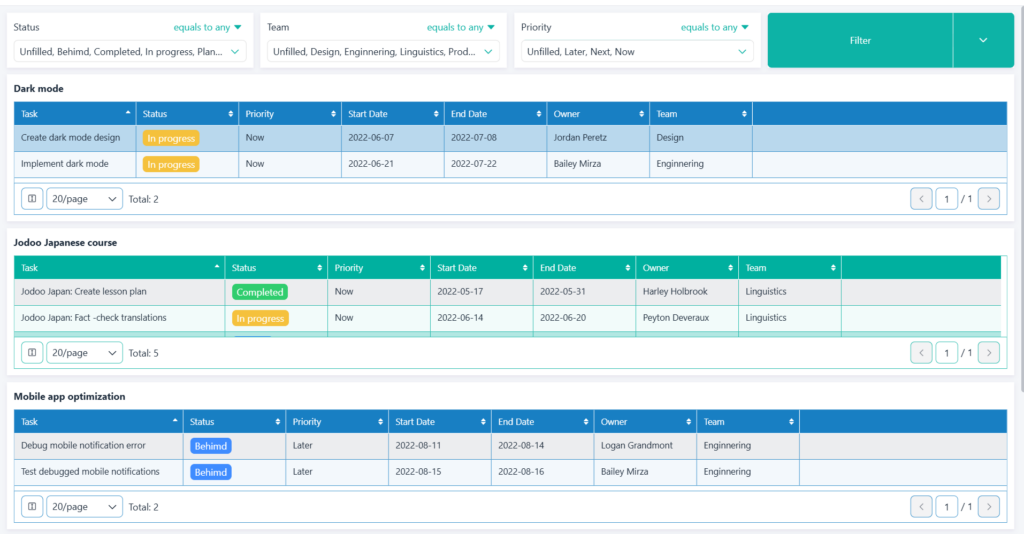
Task: Open the Priority filter value dropdown
Action: [638, 52]
